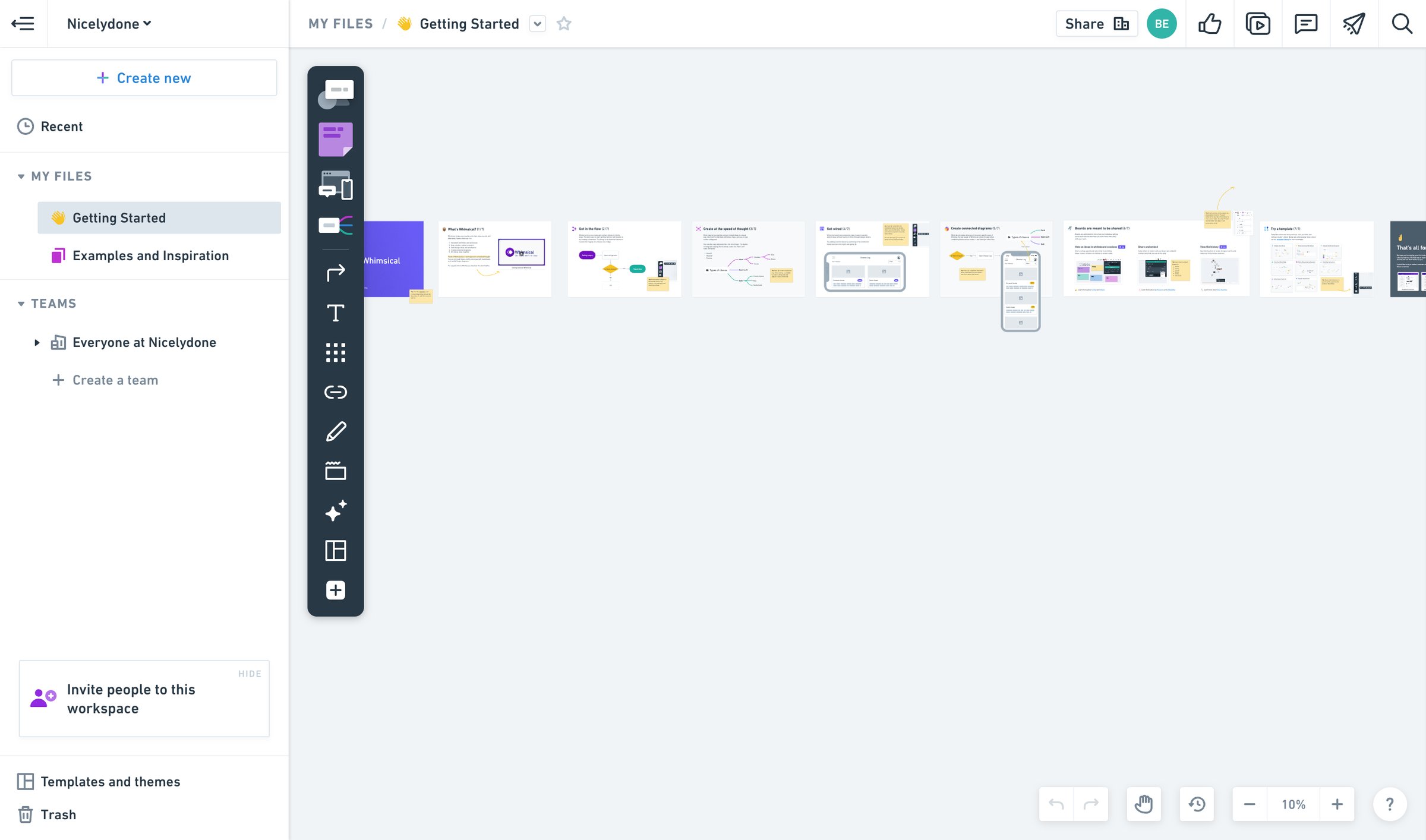The width and height of the screenshot is (1426, 840).
Task: Open search with magnifier icon
Action: pyautogui.click(x=1402, y=24)
